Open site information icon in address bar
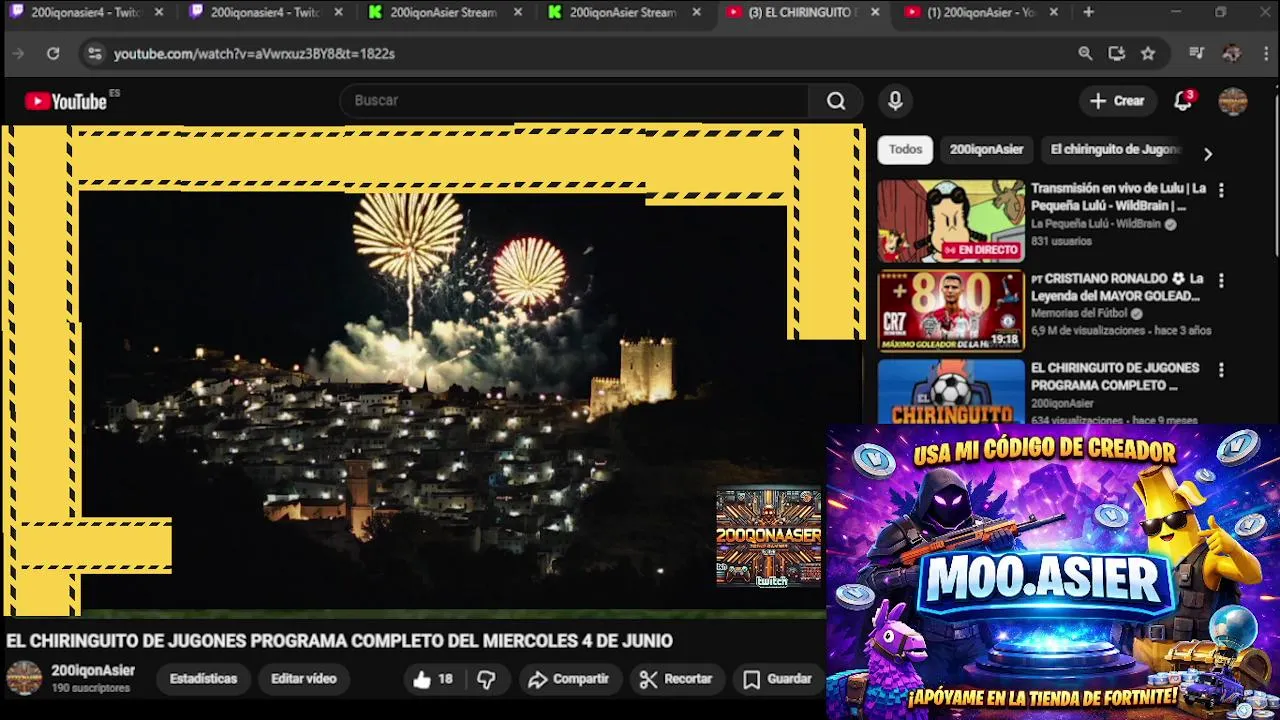1280x720 pixels. 94,54
